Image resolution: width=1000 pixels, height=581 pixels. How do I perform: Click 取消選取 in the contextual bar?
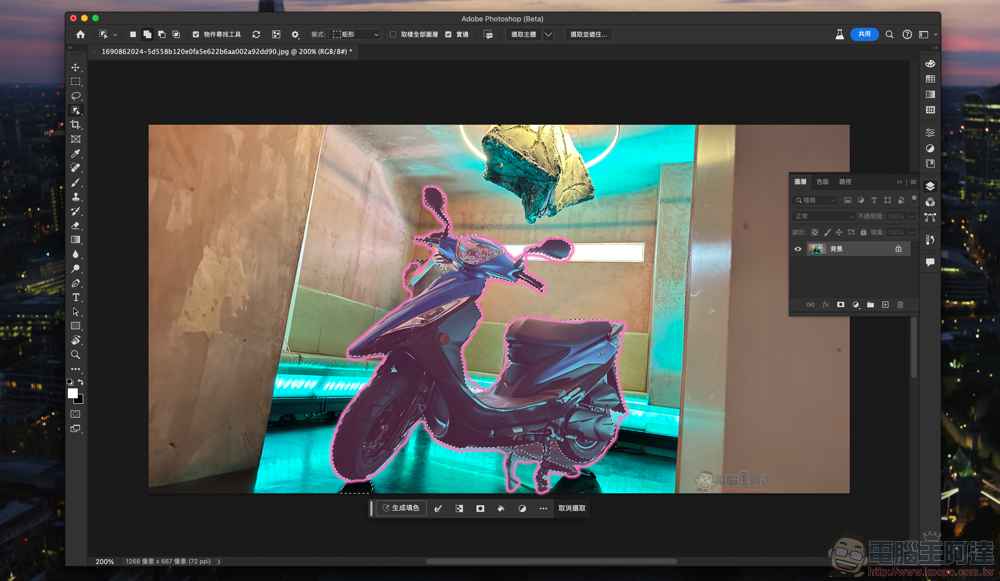(572, 508)
